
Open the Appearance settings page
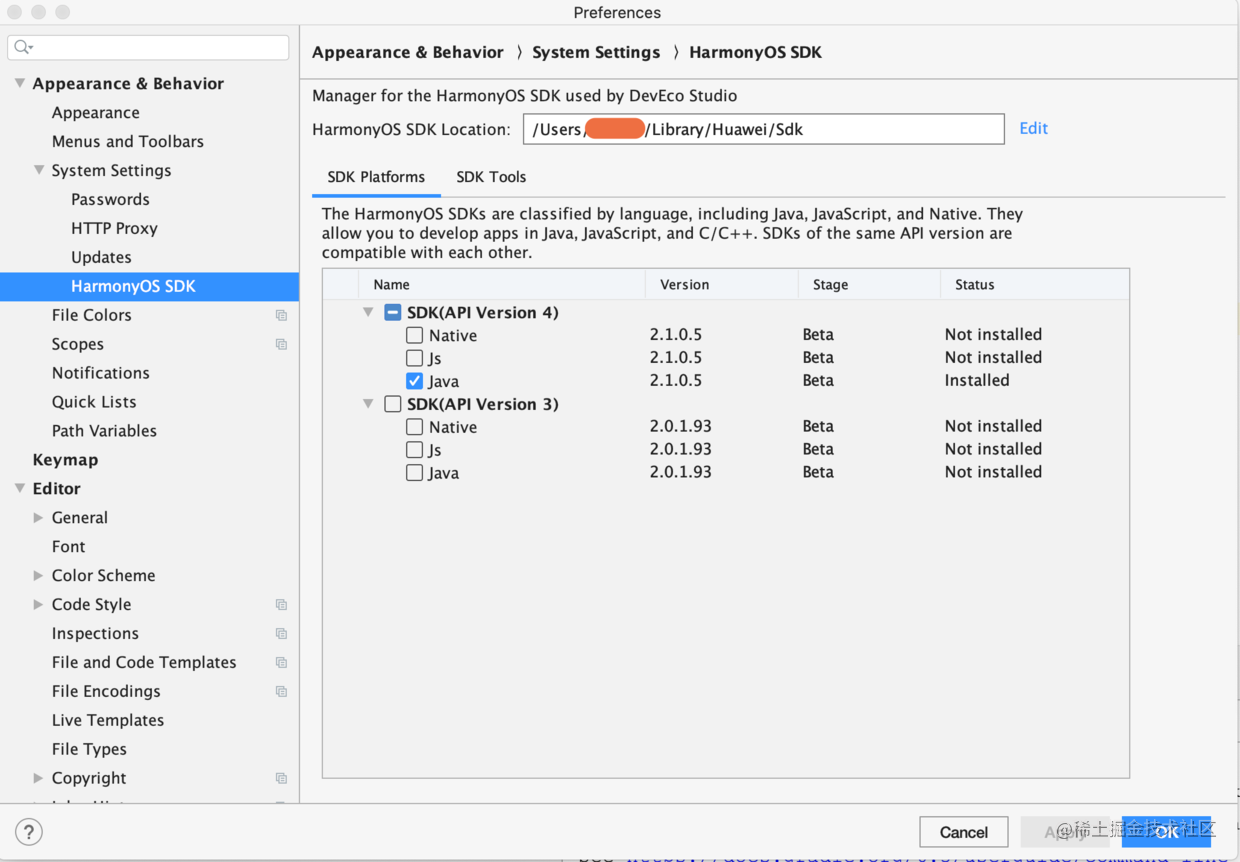pyautogui.click(x=96, y=113)
